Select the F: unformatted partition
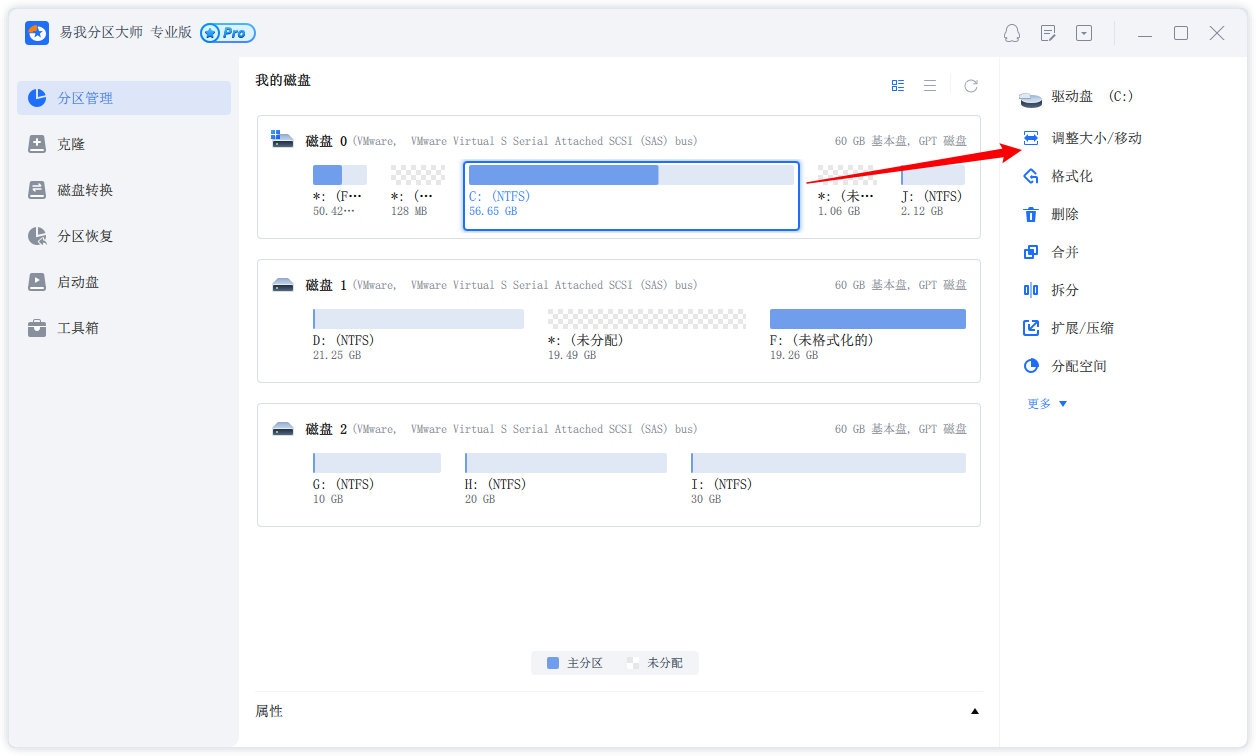1256x756 pixels. [867, 320]
